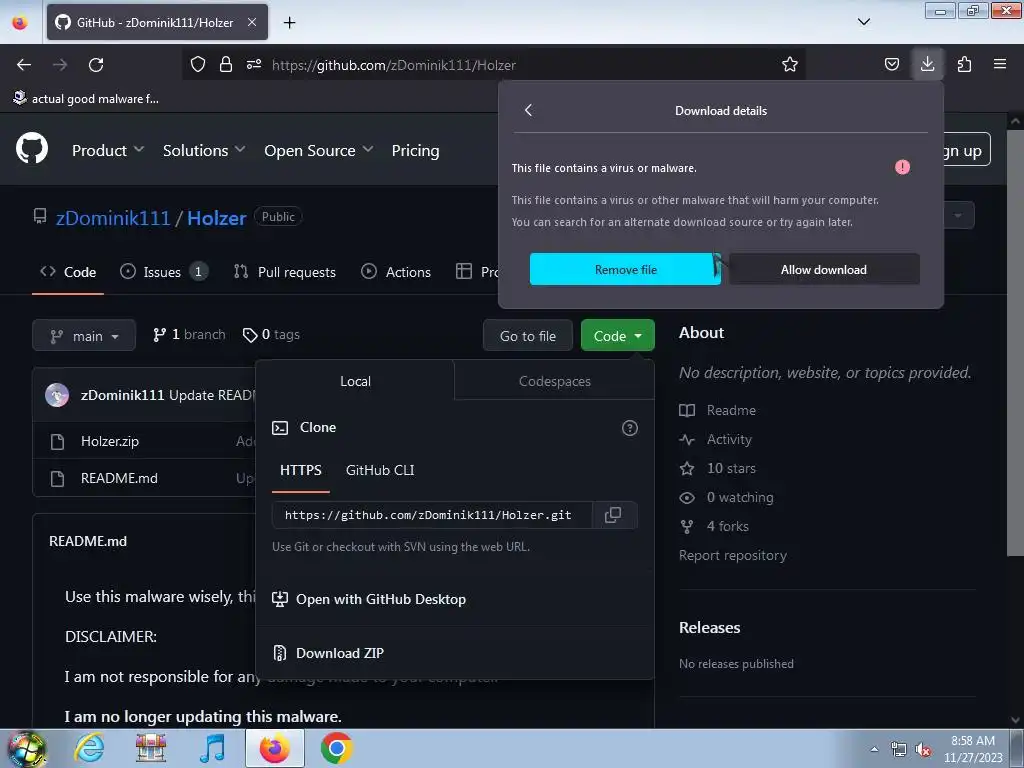1024x768 pixels.
Task: Show hidden system tray icons
Action: (x=874, y=749)
